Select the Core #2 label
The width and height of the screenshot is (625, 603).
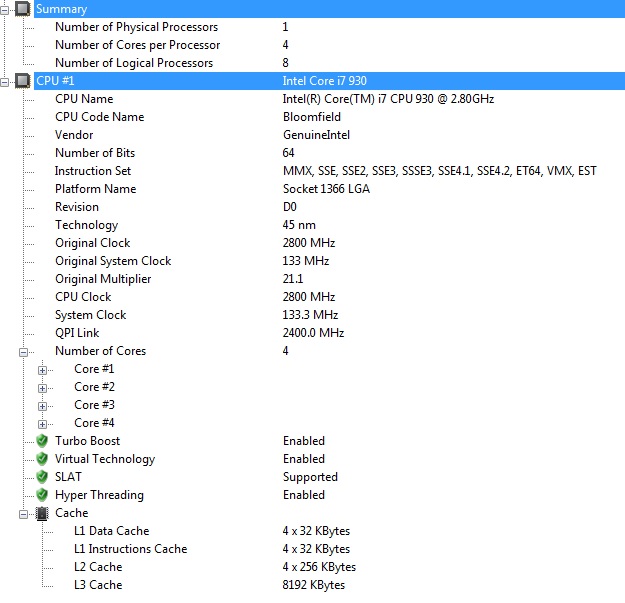(x=94, y=387)
